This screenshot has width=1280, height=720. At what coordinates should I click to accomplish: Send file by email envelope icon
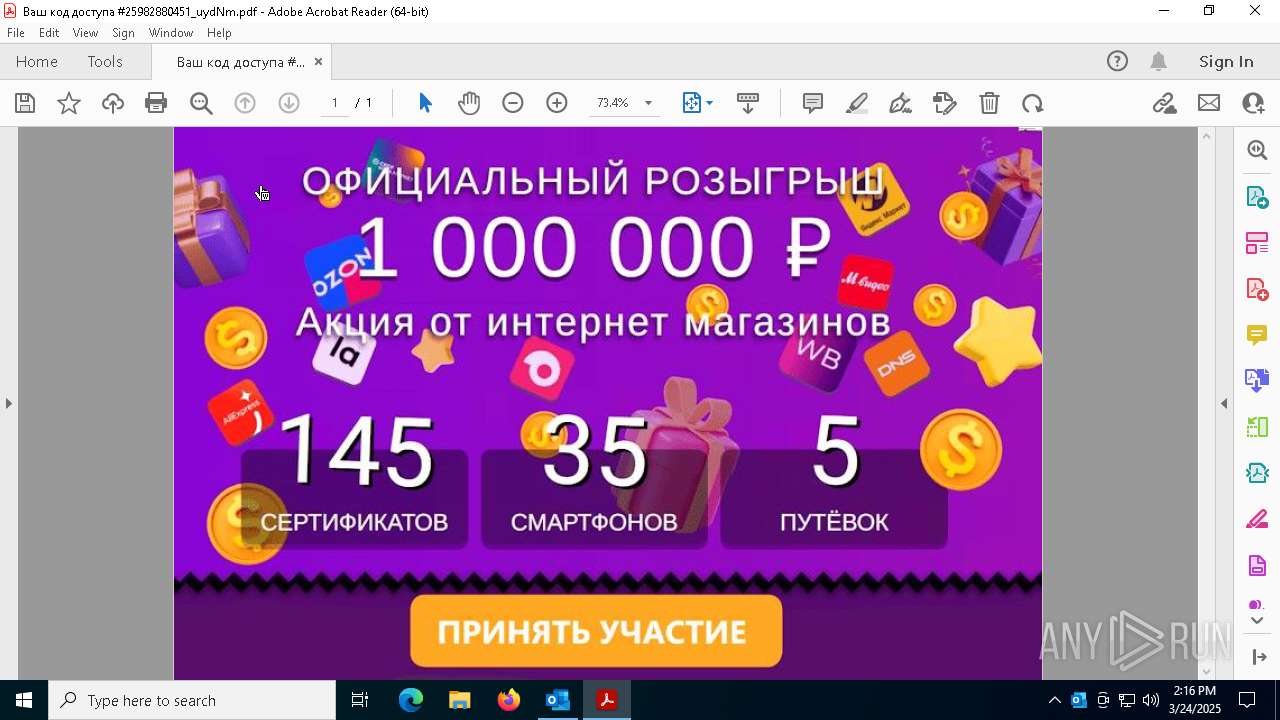(1209, 103)
